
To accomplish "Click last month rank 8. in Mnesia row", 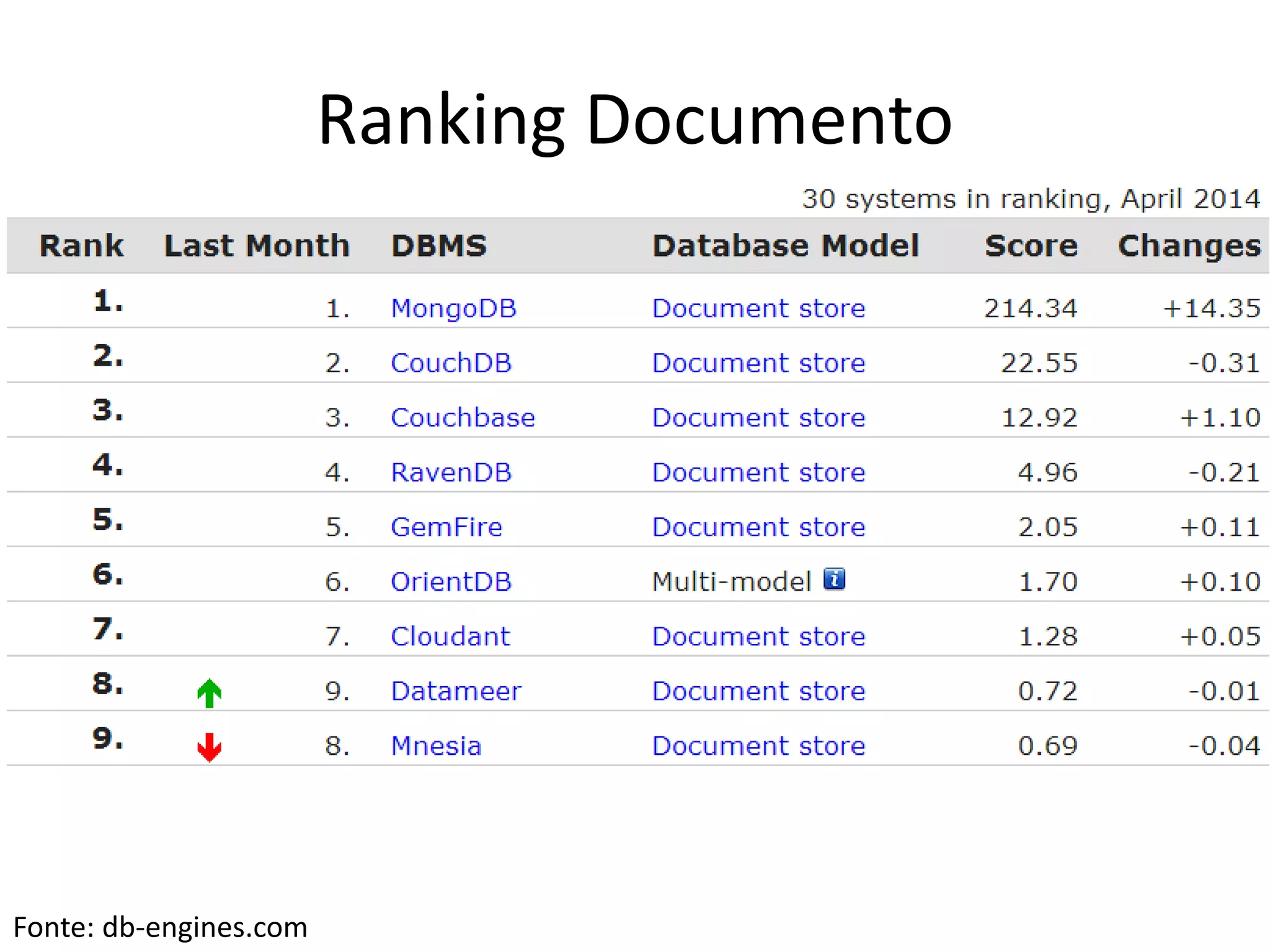I will point(337,746).
